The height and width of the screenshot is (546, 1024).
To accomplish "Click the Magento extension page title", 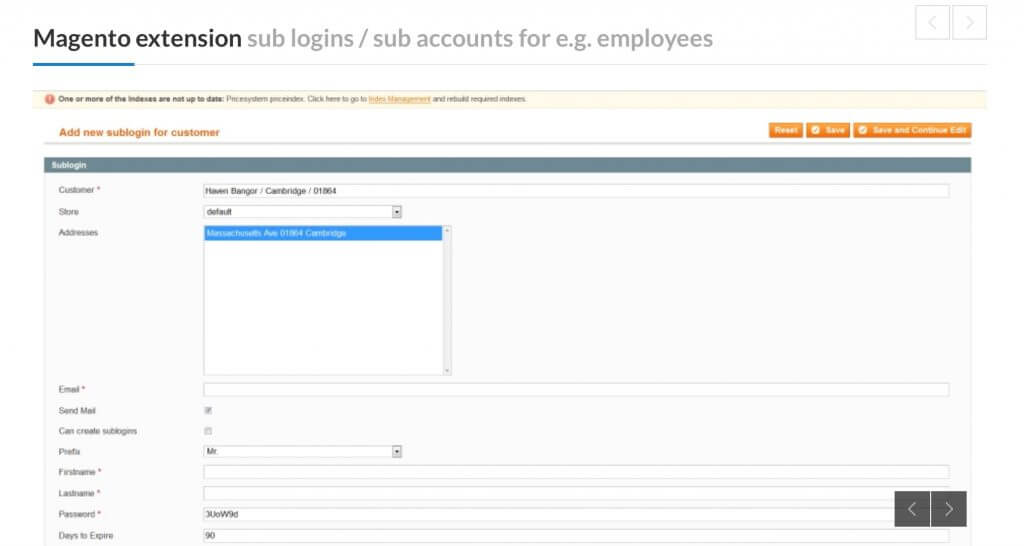I will coord(373,39).
